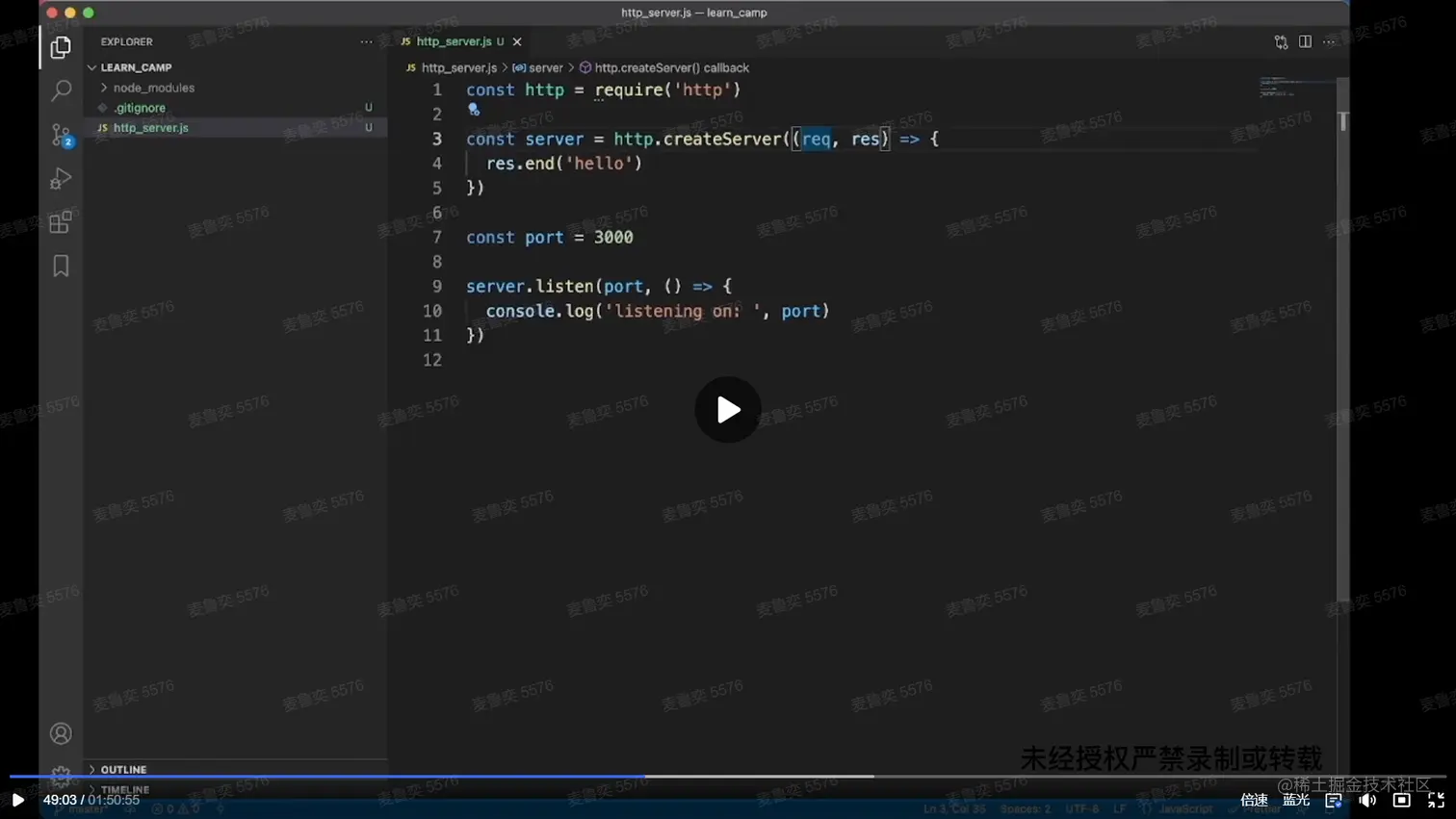Click the 'hello' string on line 4

(599, 164)
